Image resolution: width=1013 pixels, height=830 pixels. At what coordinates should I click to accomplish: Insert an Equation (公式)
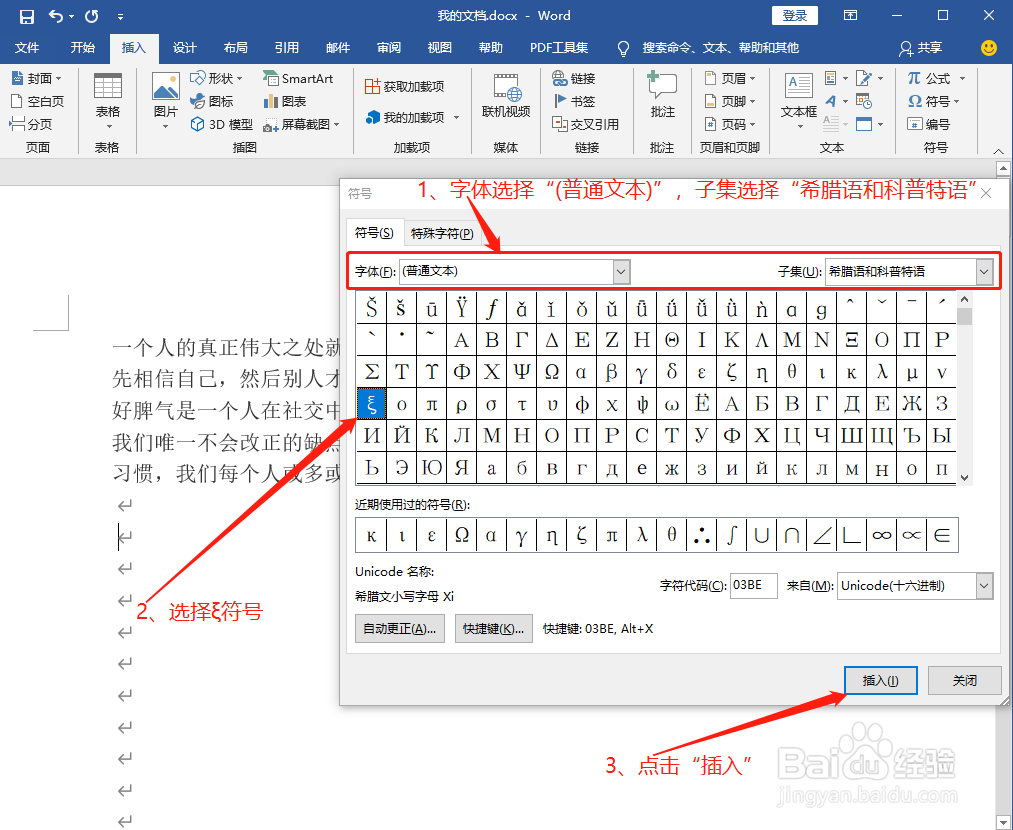936,78
